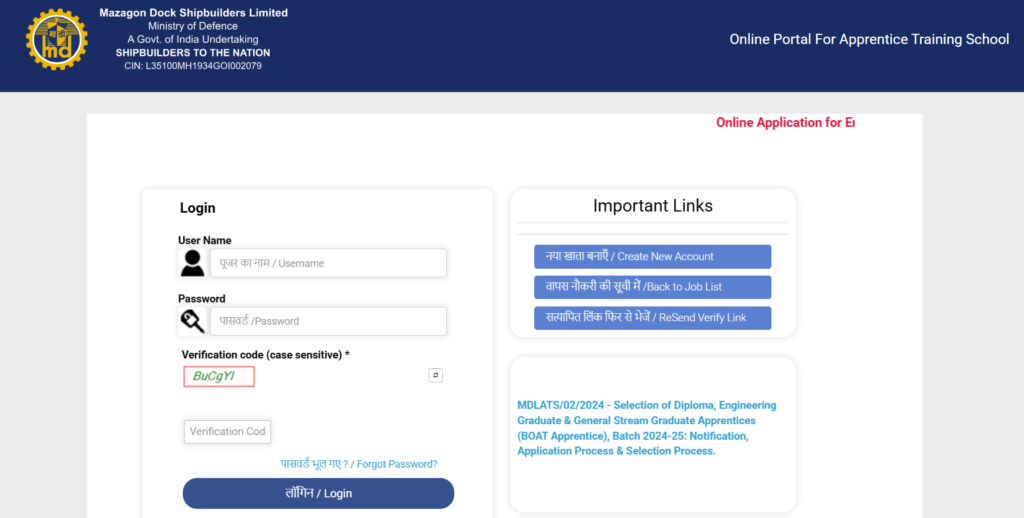Click the scrolling Online Application red banner
This screenshot has width=1024, height=518.
point(785,123)
